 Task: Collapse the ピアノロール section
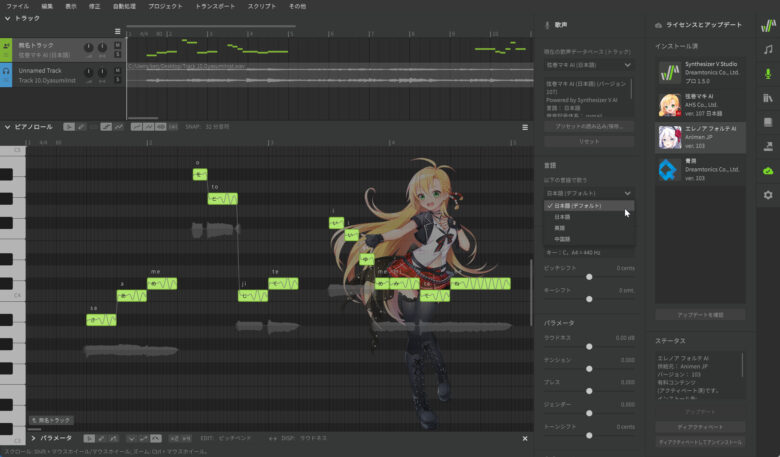(x=7, y=127)
